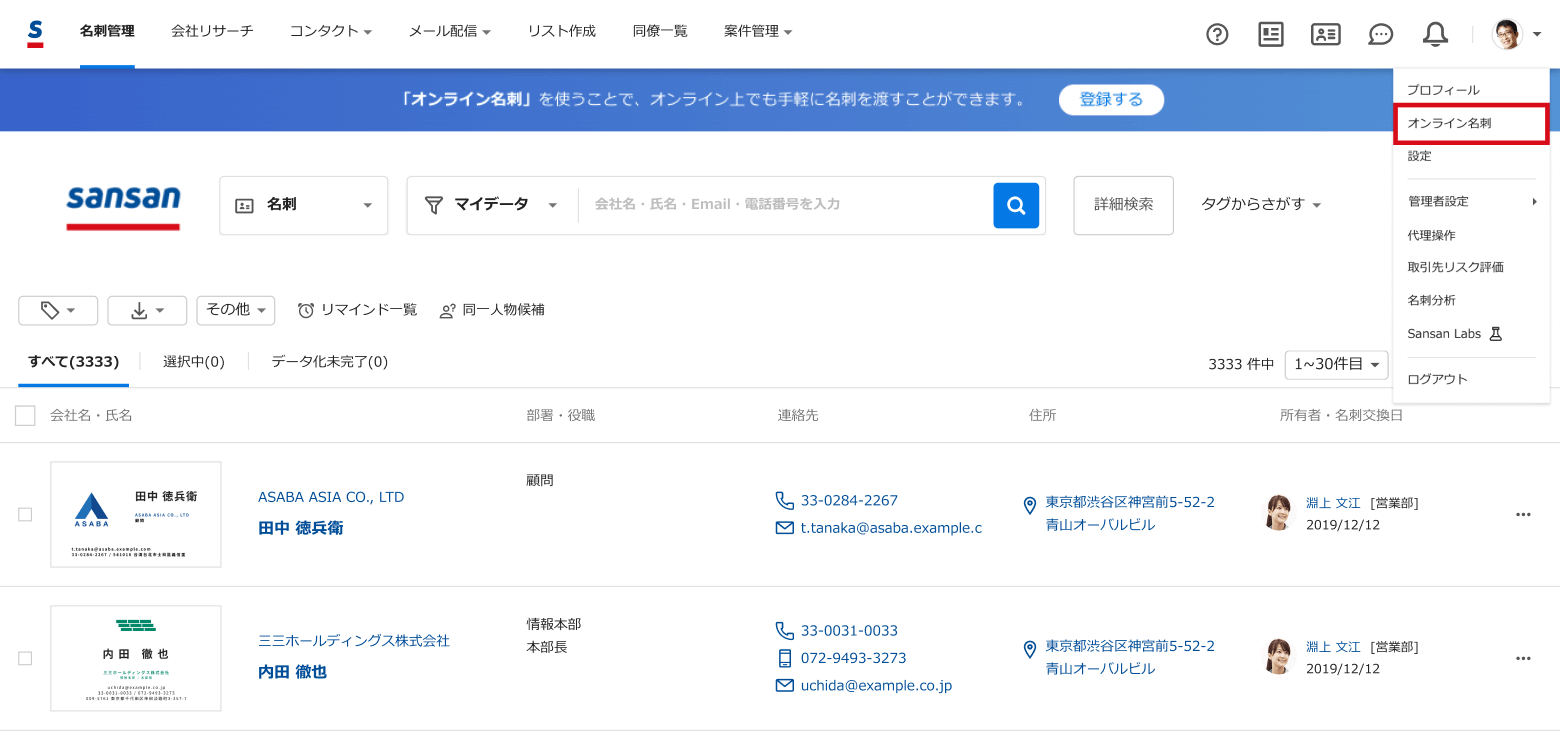Open the business card scan icon
The height and width of the screenshot is (745, 1560).
(x=1326, y=34)
